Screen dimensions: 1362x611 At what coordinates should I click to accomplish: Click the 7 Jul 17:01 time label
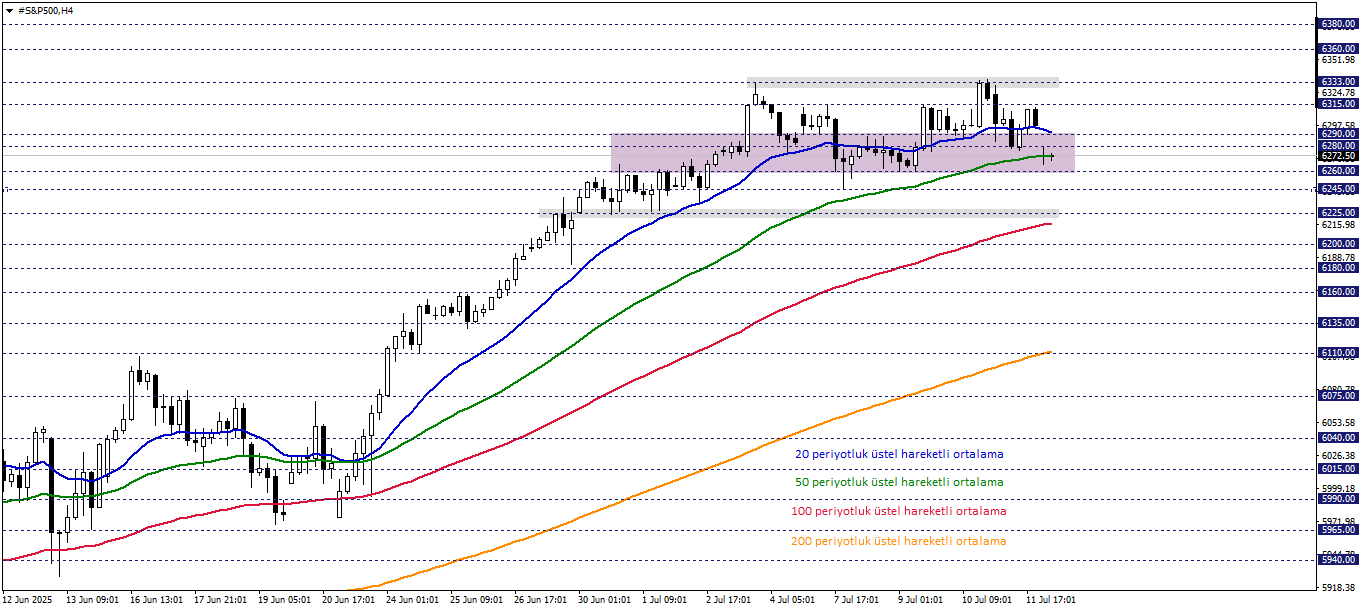(x=857, y=600)
